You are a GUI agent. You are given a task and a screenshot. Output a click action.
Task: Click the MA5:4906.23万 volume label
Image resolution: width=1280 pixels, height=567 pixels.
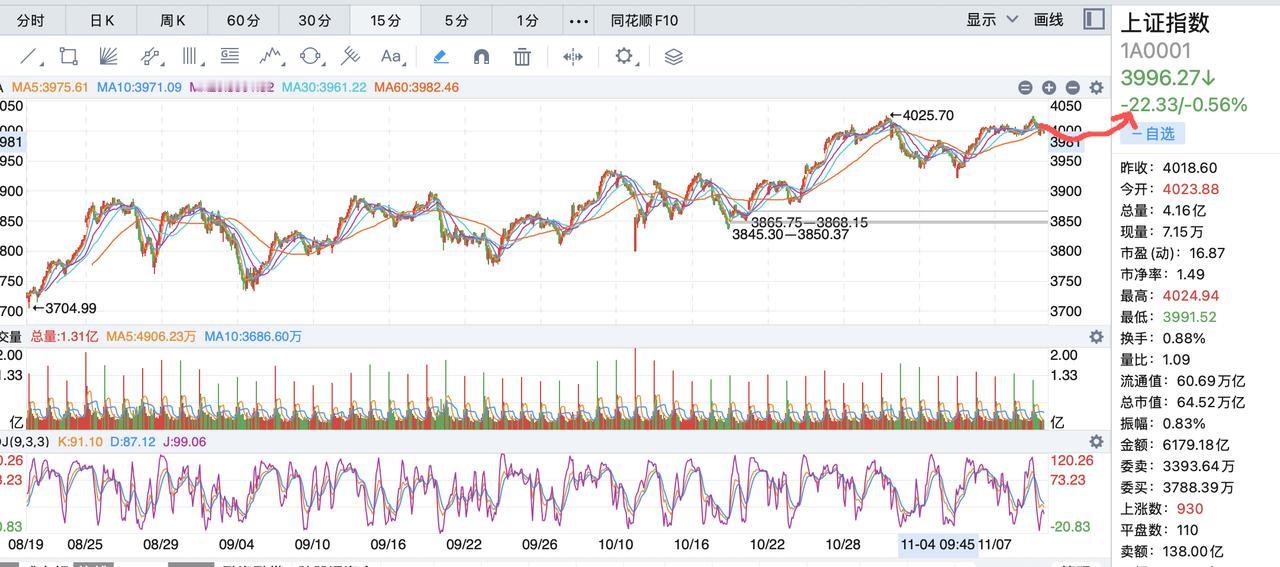tap(150, 337)
